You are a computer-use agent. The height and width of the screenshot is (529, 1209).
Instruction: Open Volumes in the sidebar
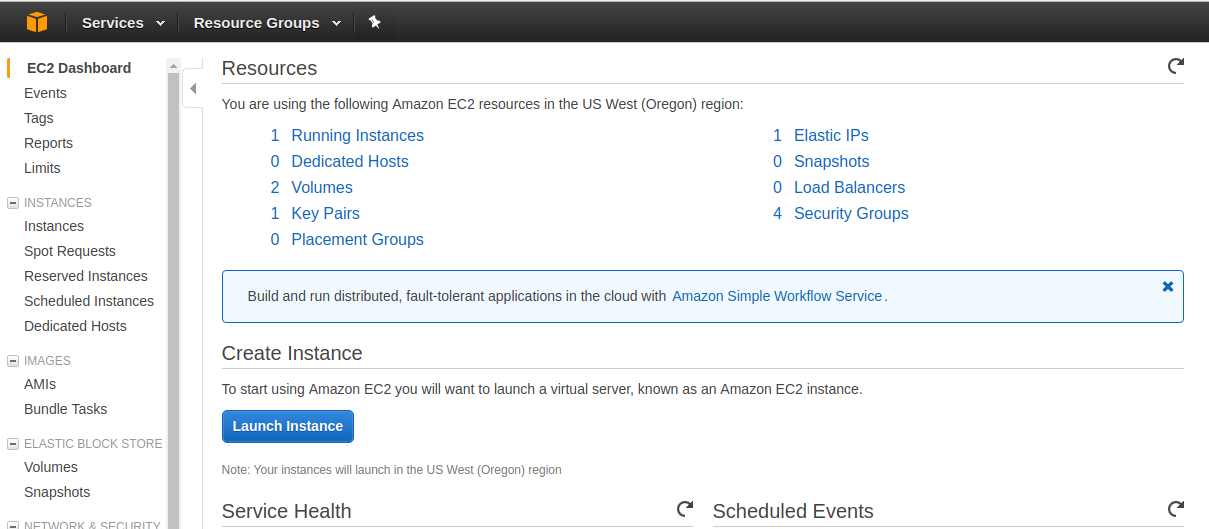tap(51, 467)
